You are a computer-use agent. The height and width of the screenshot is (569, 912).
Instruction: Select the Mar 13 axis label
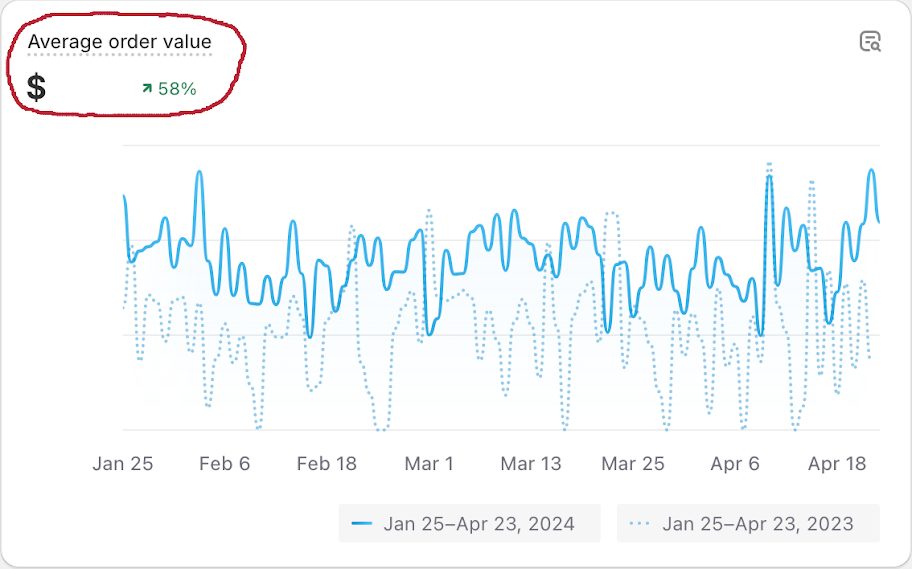click(x=531, y=464)
